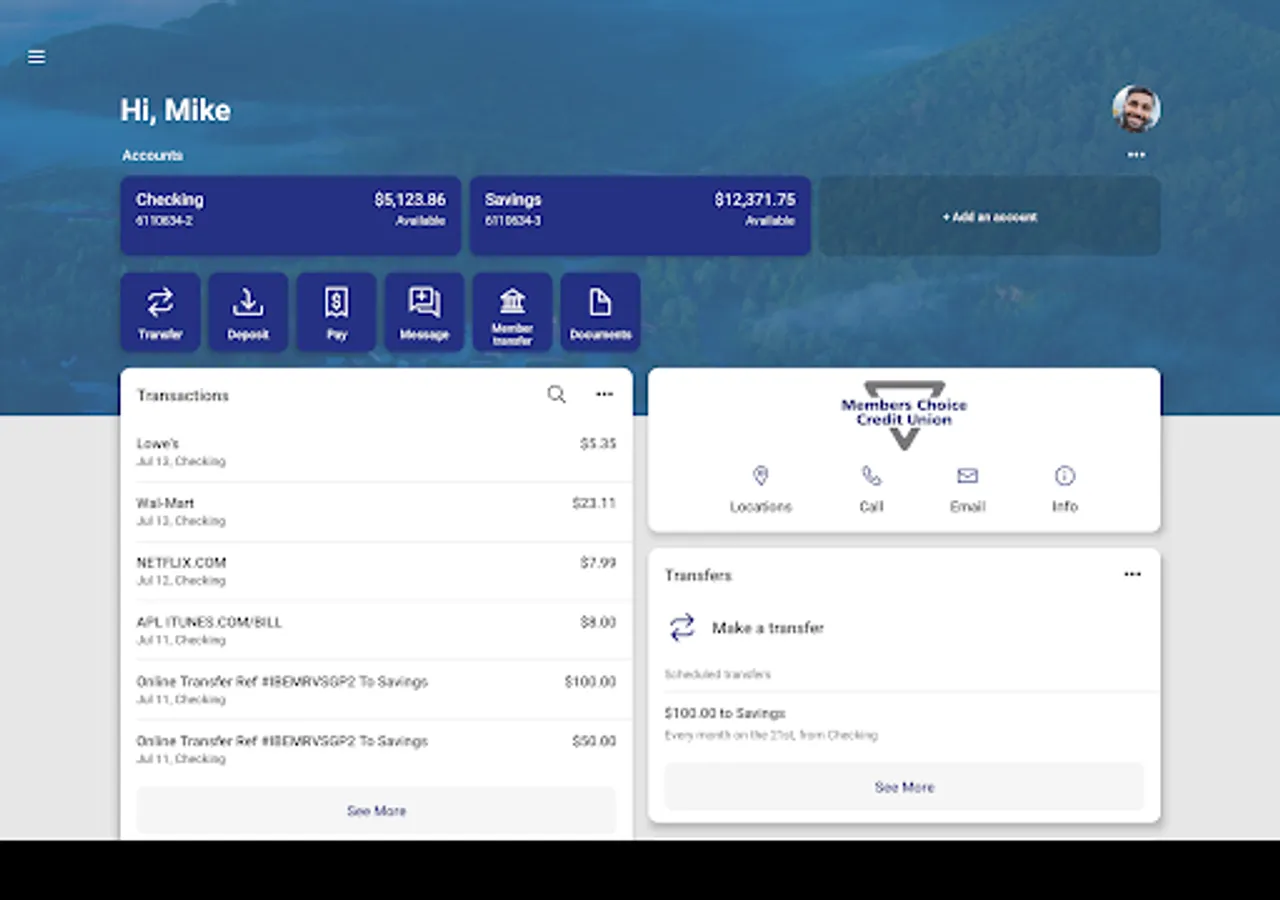
Task: Open Transactions options menu
Action: pos(604,394)
